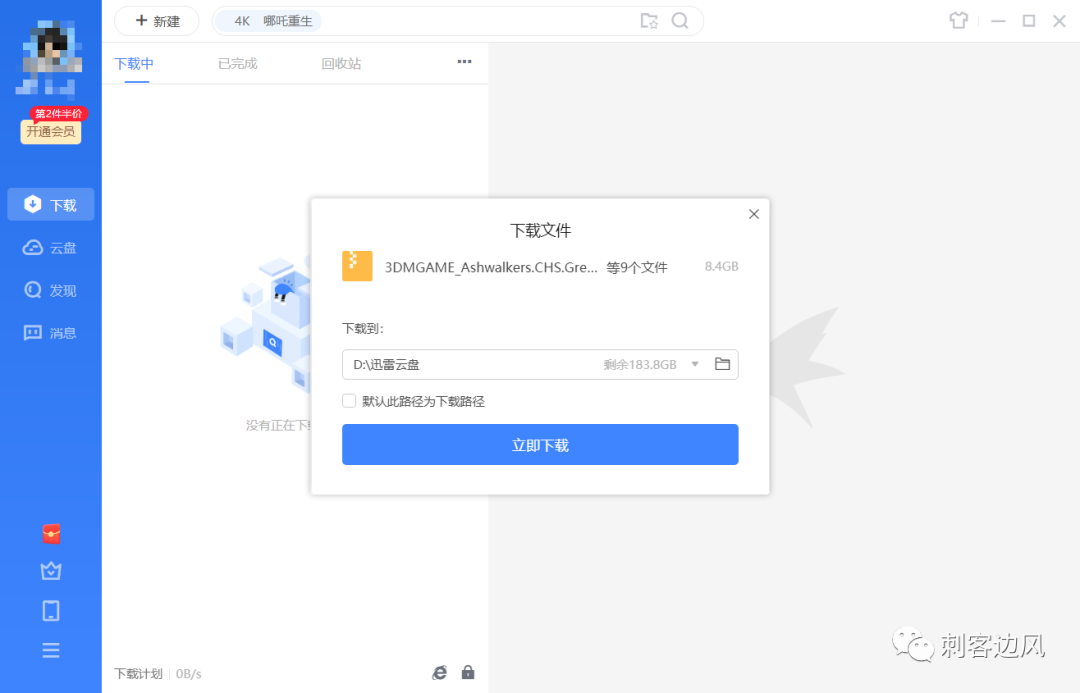This screenshot has height=693, width=1080.
Task: Click the browser icon in status bar
Action: coord(439,672)
